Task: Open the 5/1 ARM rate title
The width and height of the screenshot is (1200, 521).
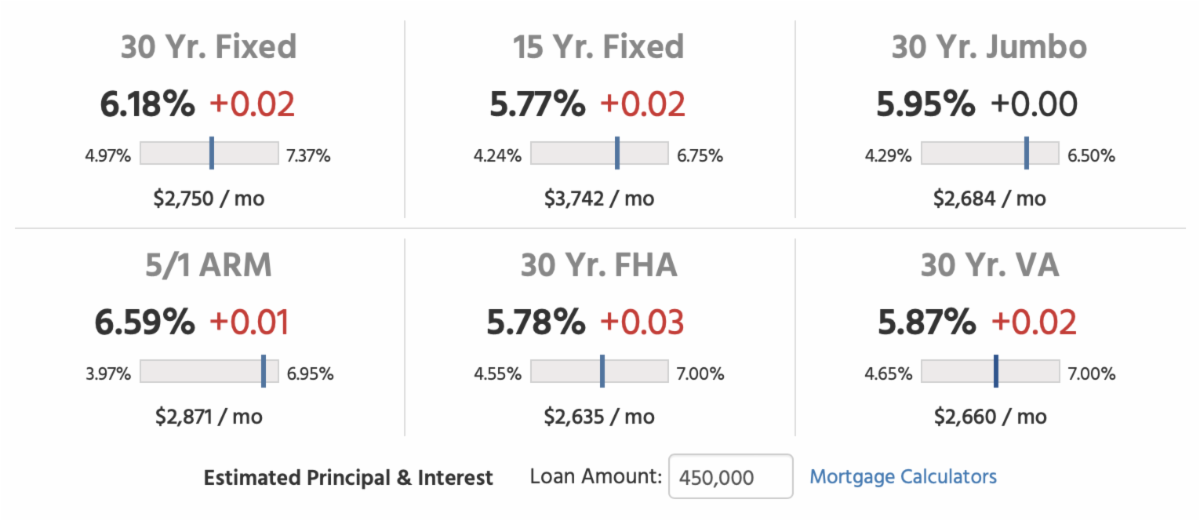Action: [x=208, y=265]
